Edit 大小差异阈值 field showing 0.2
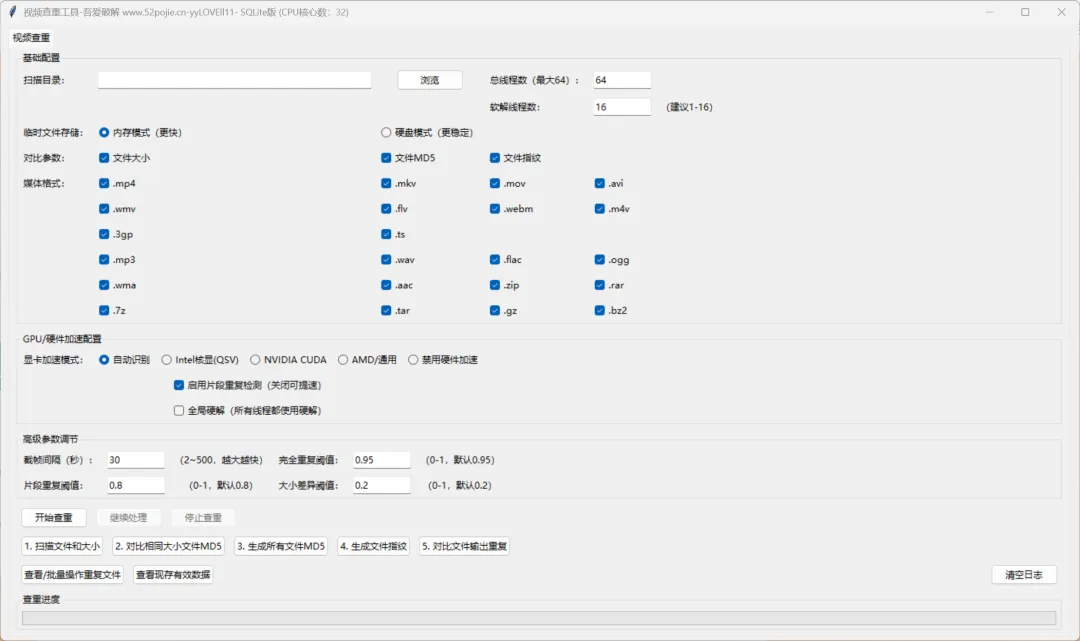 click(382, 485)
